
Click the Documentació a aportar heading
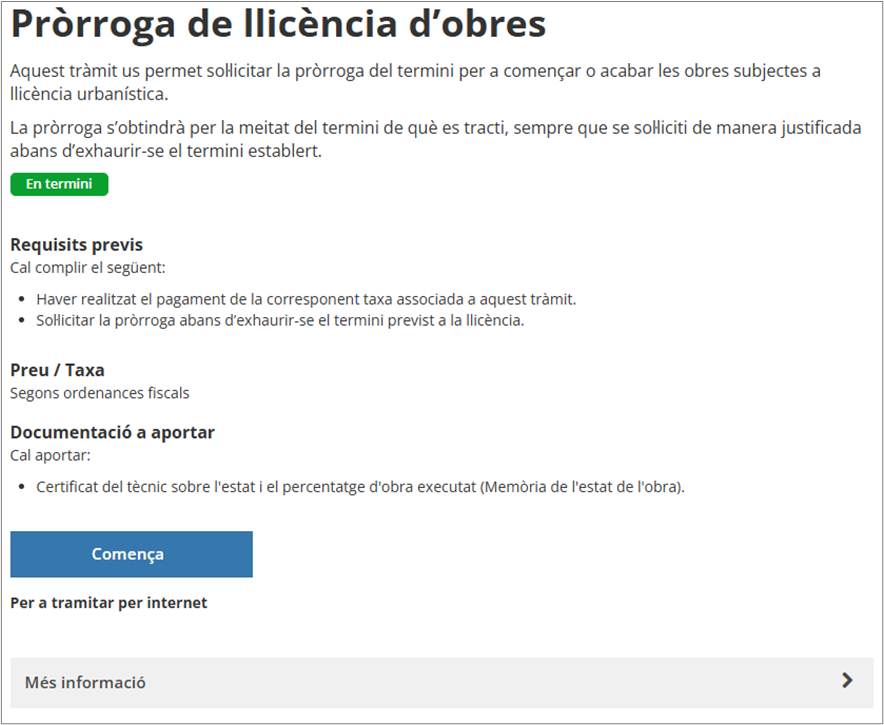pyautogui.click(x=112, y=432)
